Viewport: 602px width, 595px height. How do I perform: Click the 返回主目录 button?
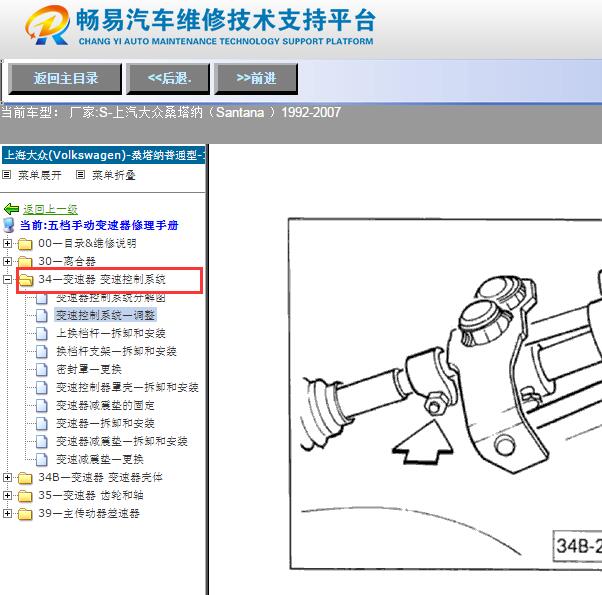pos(65,79)
